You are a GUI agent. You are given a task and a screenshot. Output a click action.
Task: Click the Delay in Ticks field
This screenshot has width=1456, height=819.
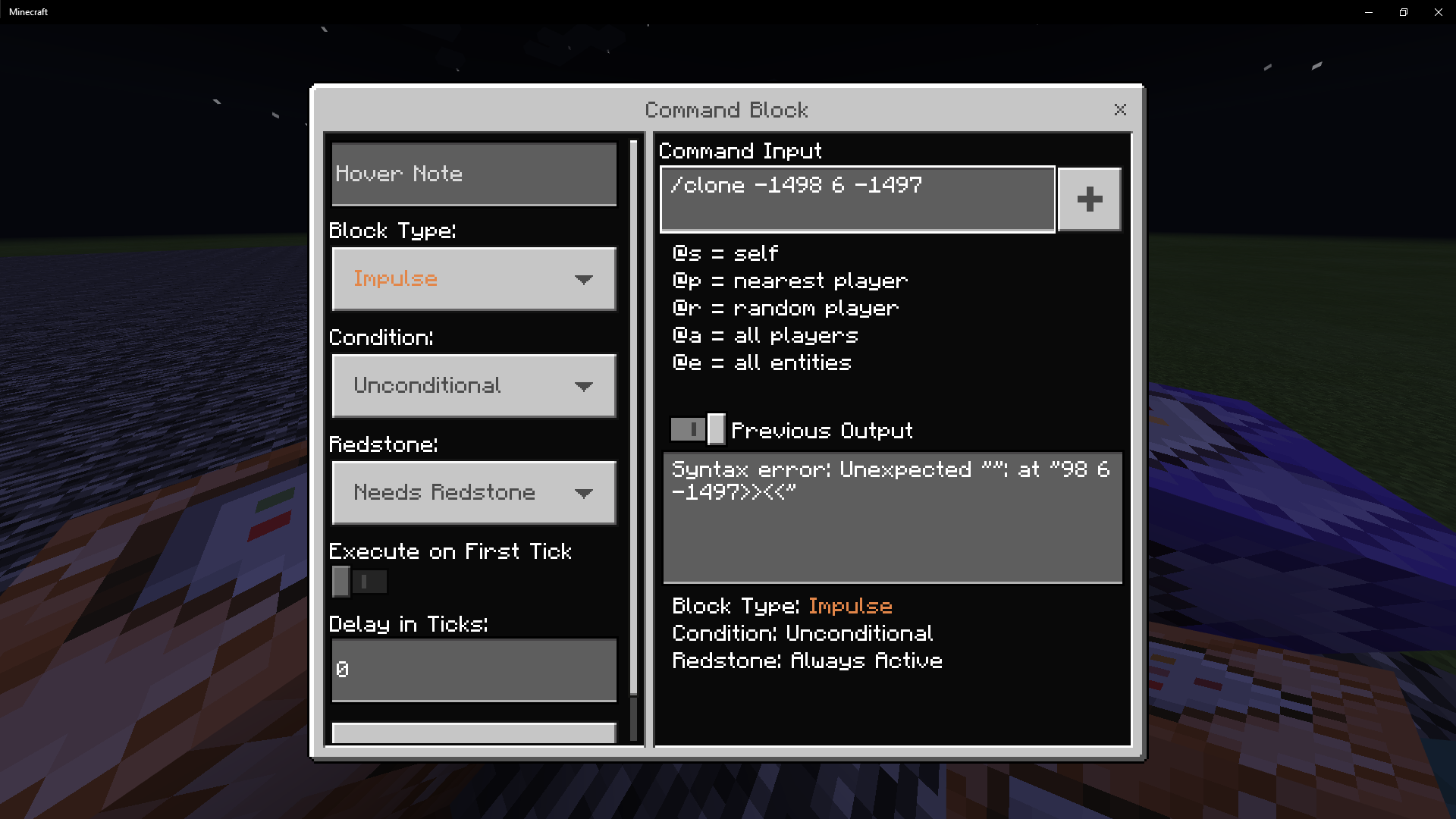474,670
